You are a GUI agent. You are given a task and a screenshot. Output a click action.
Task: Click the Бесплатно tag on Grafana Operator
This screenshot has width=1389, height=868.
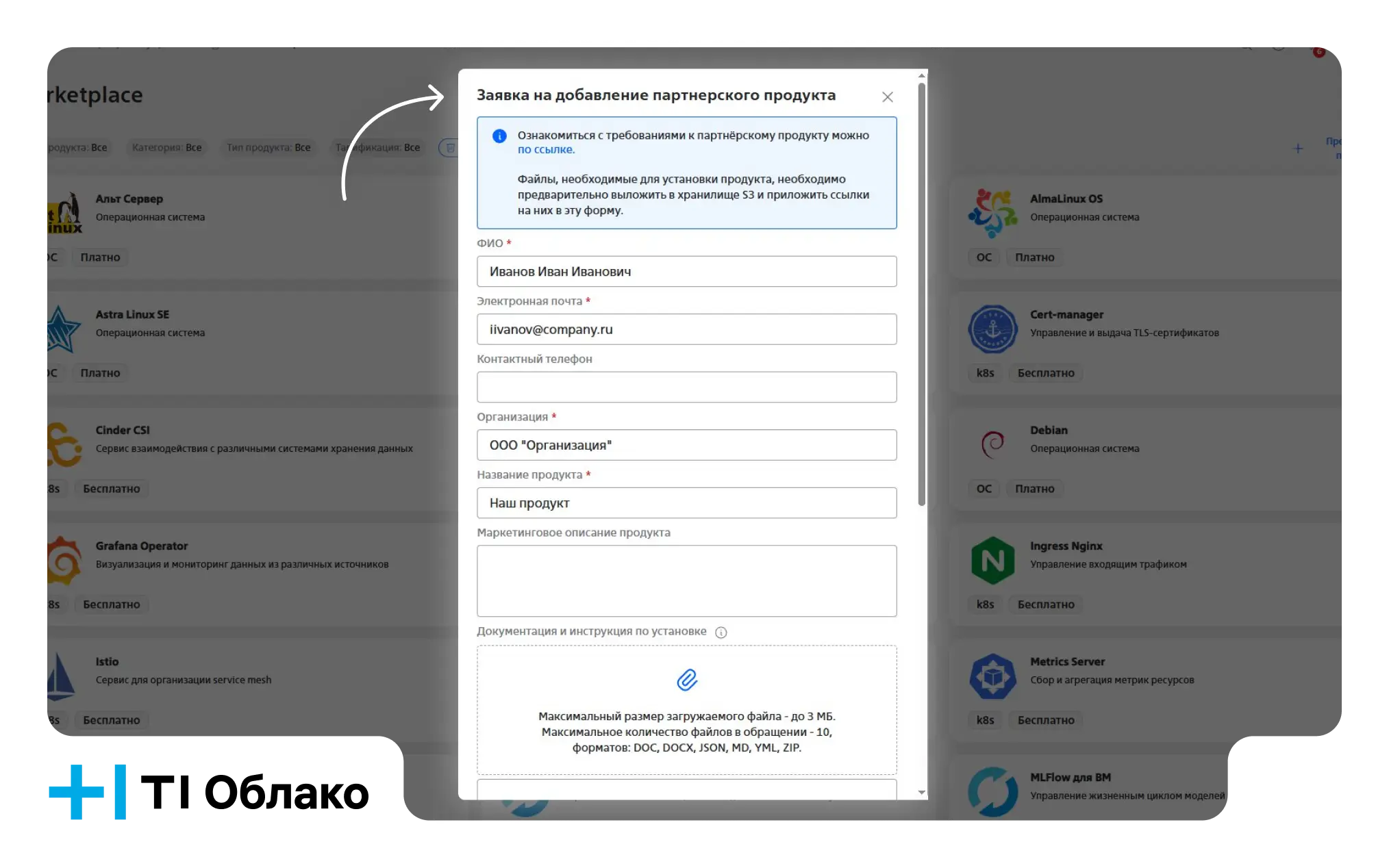(x=112, y=604)
